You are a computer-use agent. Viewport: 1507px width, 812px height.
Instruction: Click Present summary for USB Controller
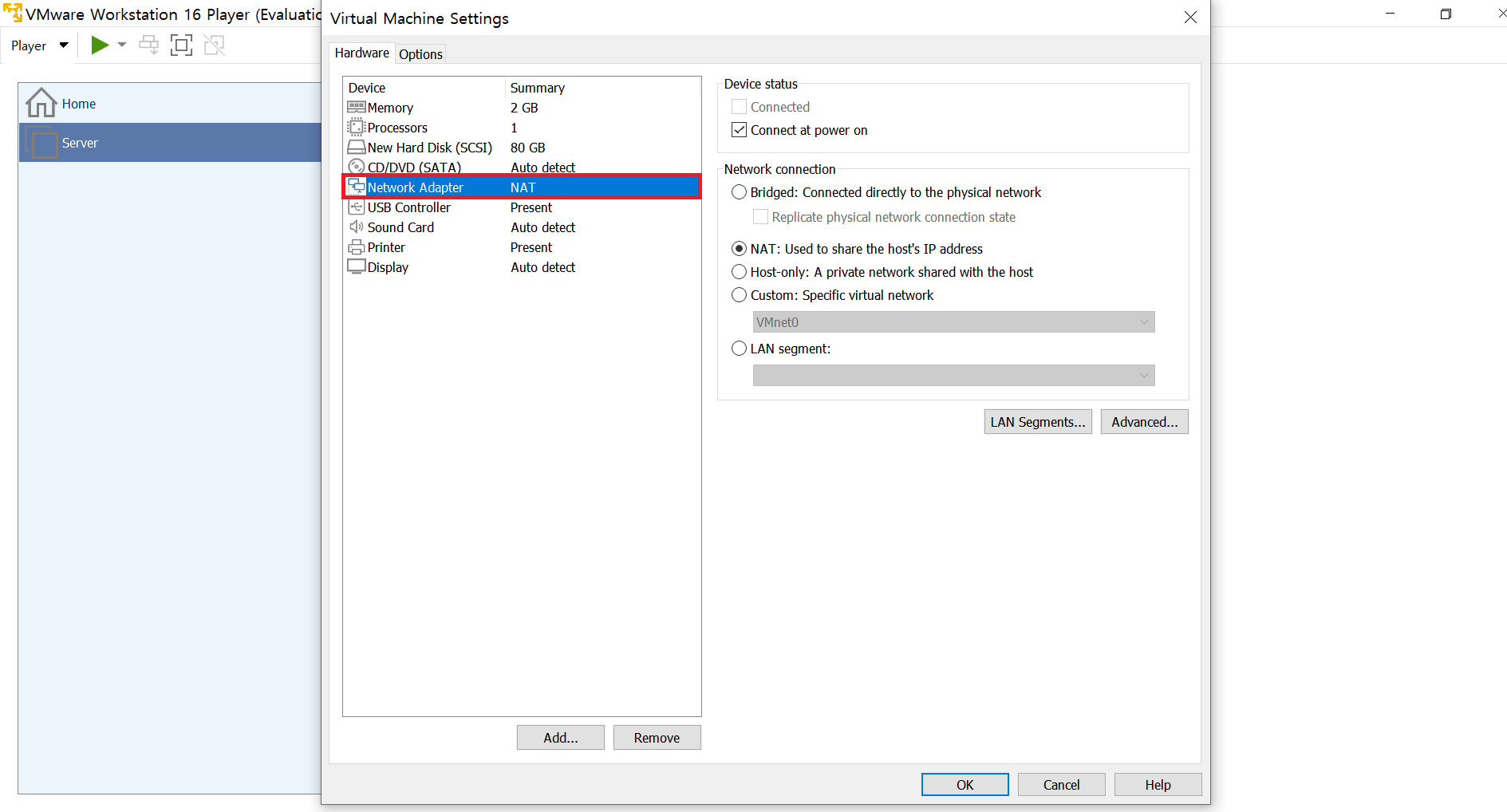[531, 207]
